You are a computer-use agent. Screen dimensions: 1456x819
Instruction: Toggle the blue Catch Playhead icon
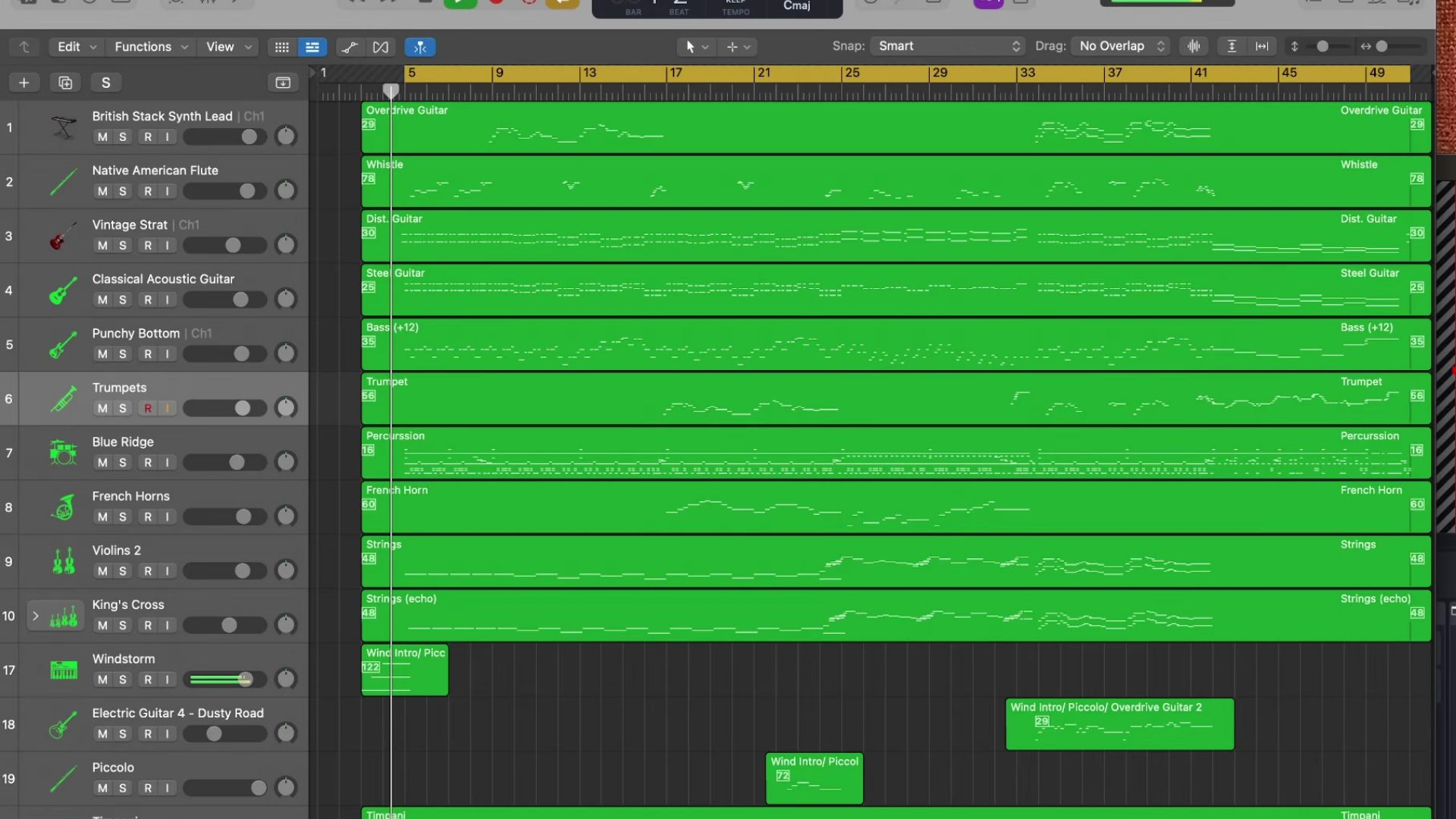tap(420, 47)
